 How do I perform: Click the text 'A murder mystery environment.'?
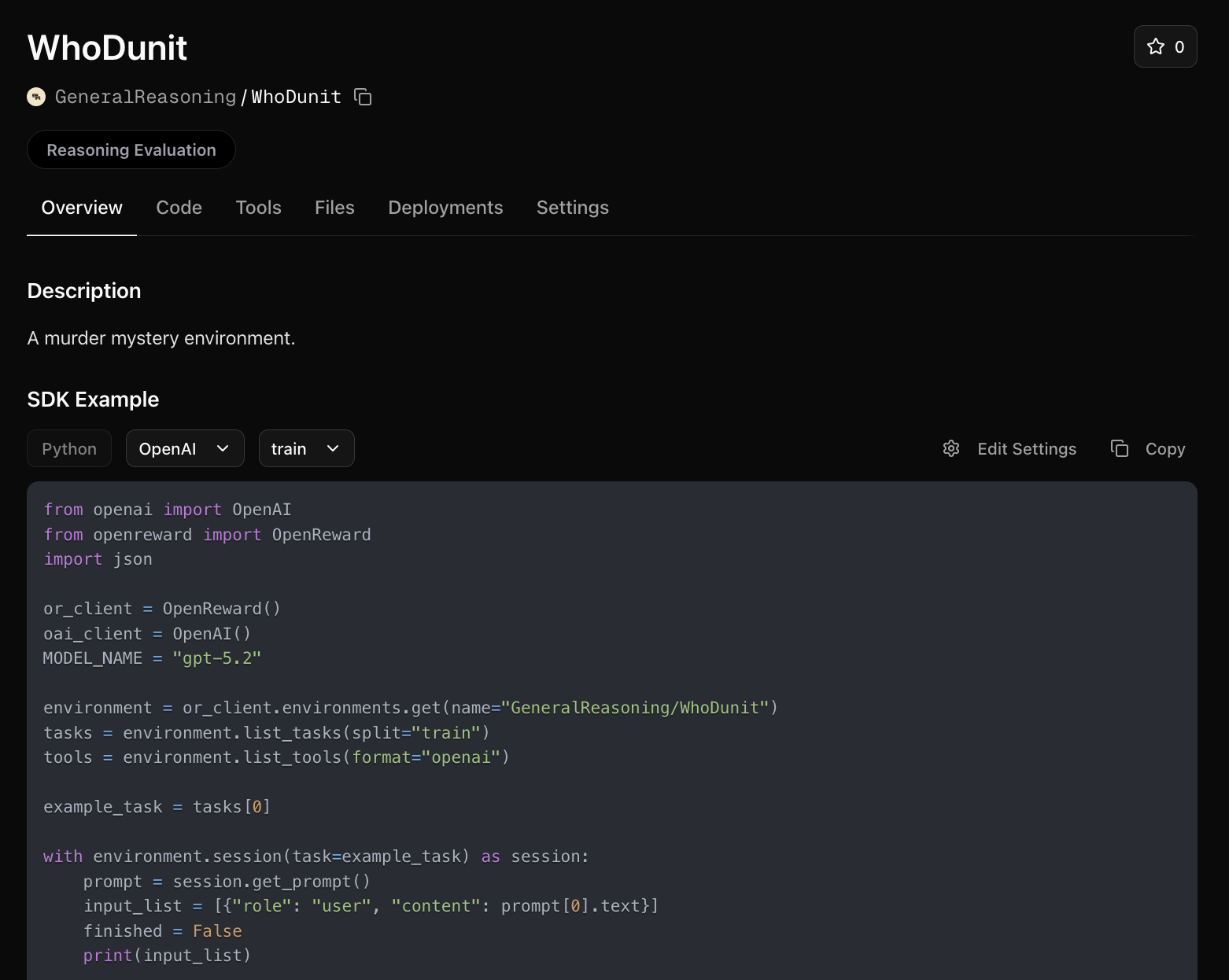coord(161,338)
